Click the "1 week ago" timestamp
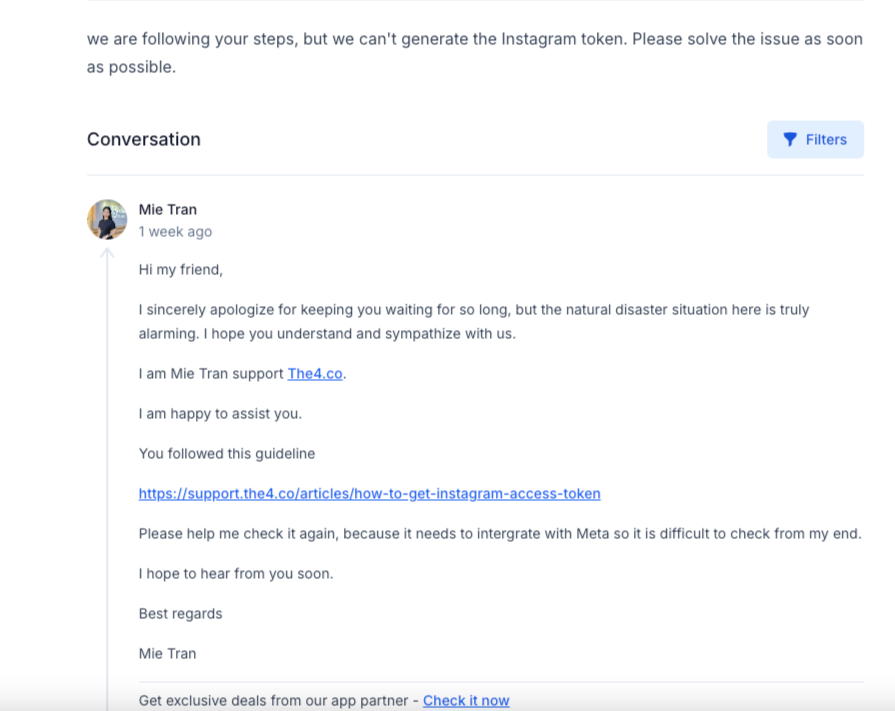This screenshot has height=711, width=895. 175,231
